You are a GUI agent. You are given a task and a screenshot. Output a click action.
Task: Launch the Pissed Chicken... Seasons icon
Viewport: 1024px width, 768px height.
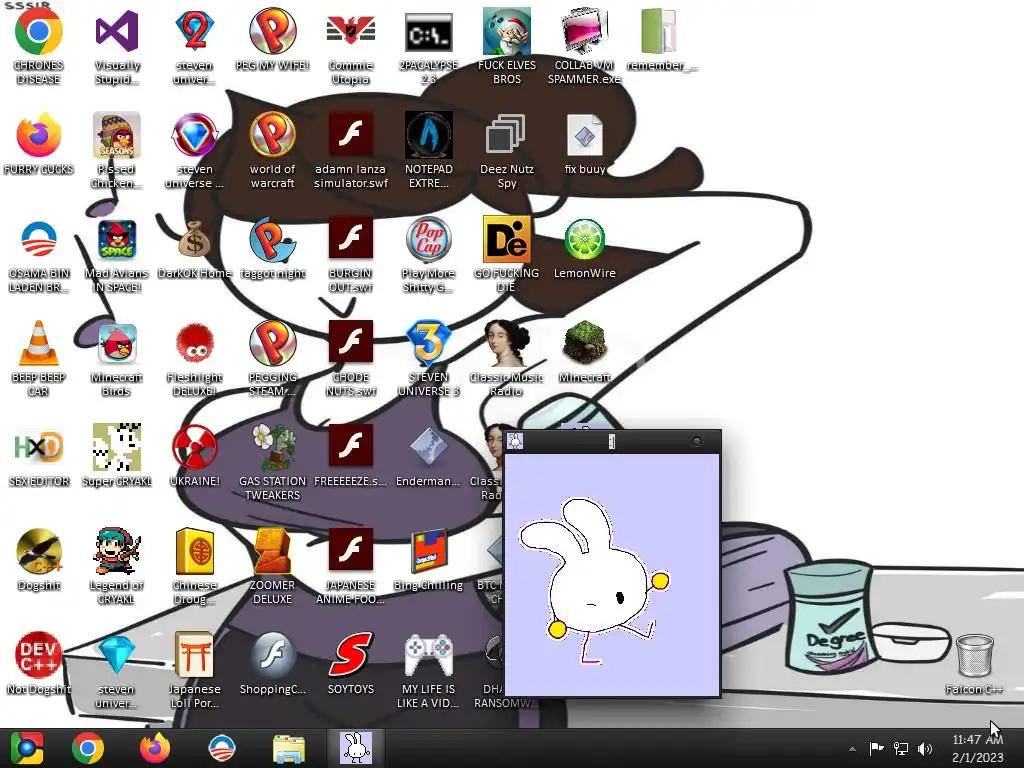click(116, 135)
